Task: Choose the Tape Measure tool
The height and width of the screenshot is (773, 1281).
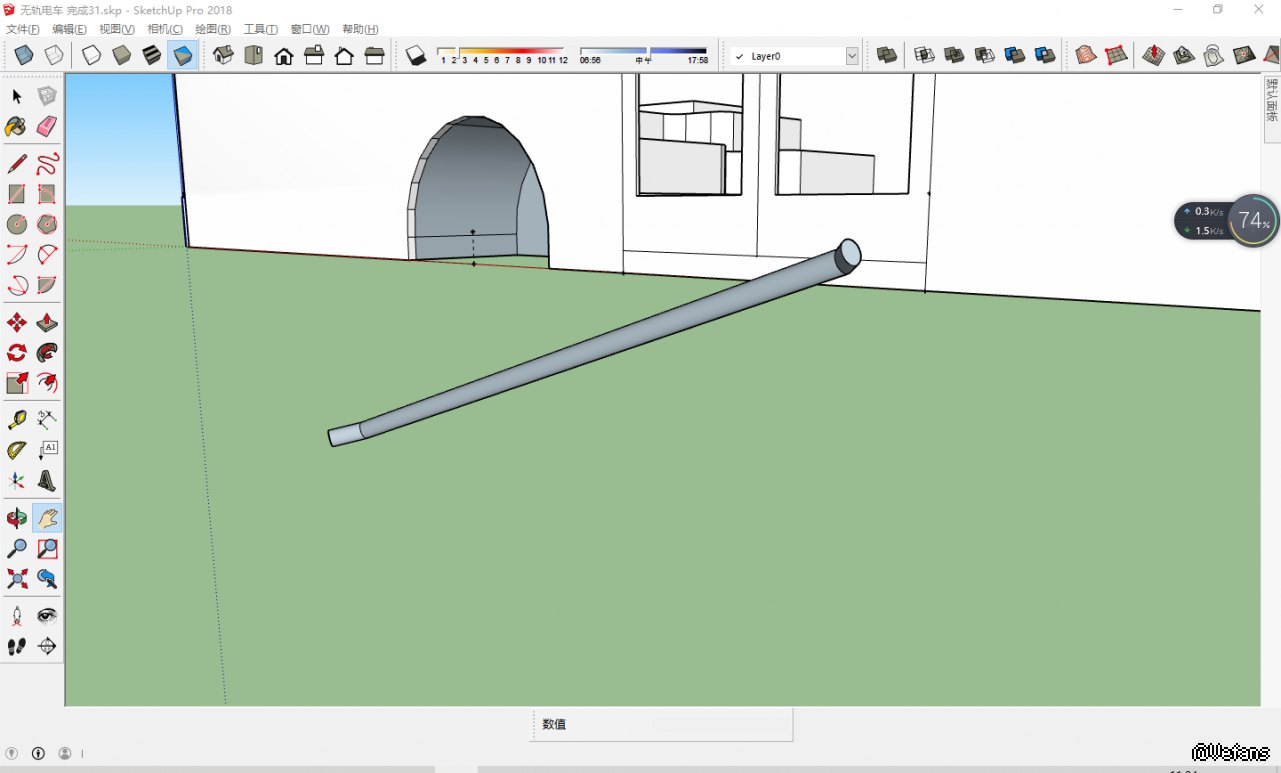Action: point(17,420)
